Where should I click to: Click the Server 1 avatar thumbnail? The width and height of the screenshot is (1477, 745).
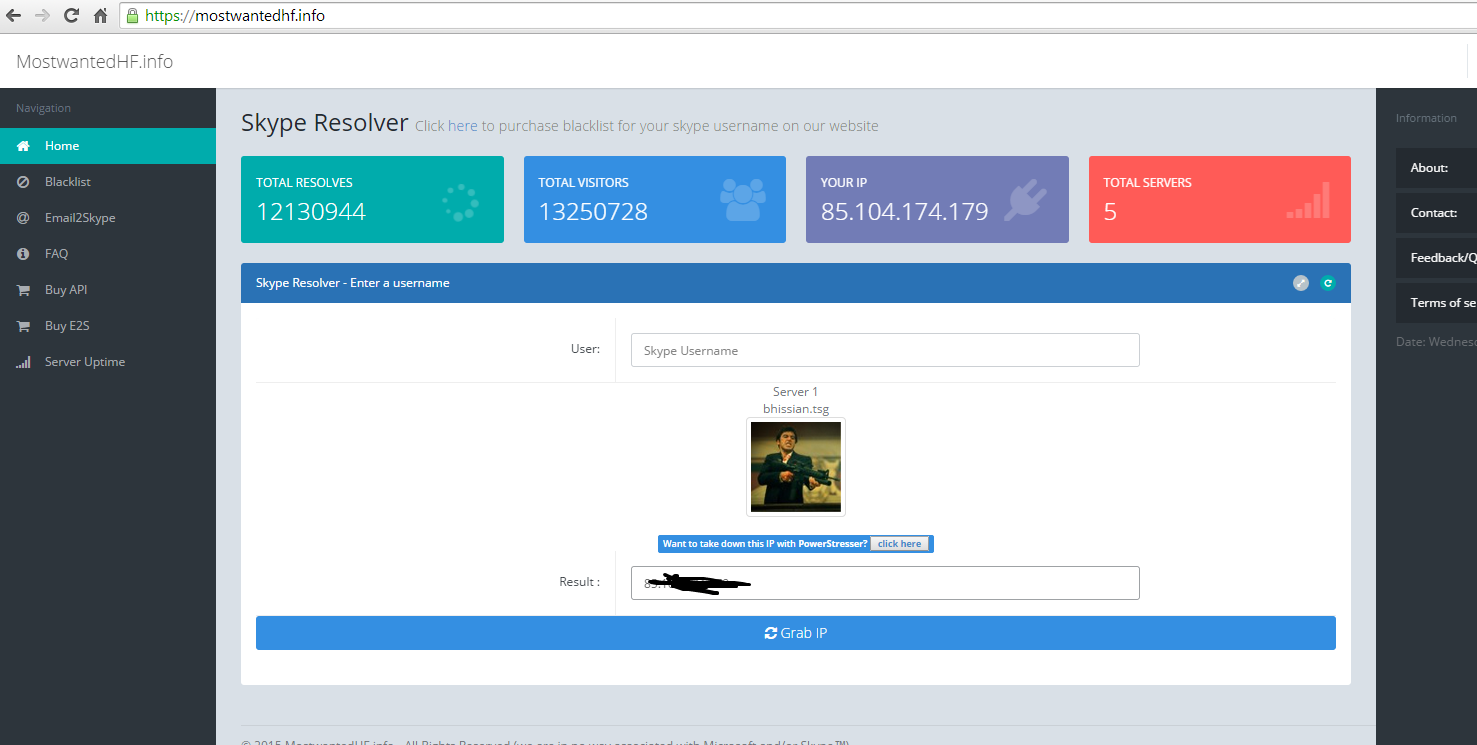(796, 467)
